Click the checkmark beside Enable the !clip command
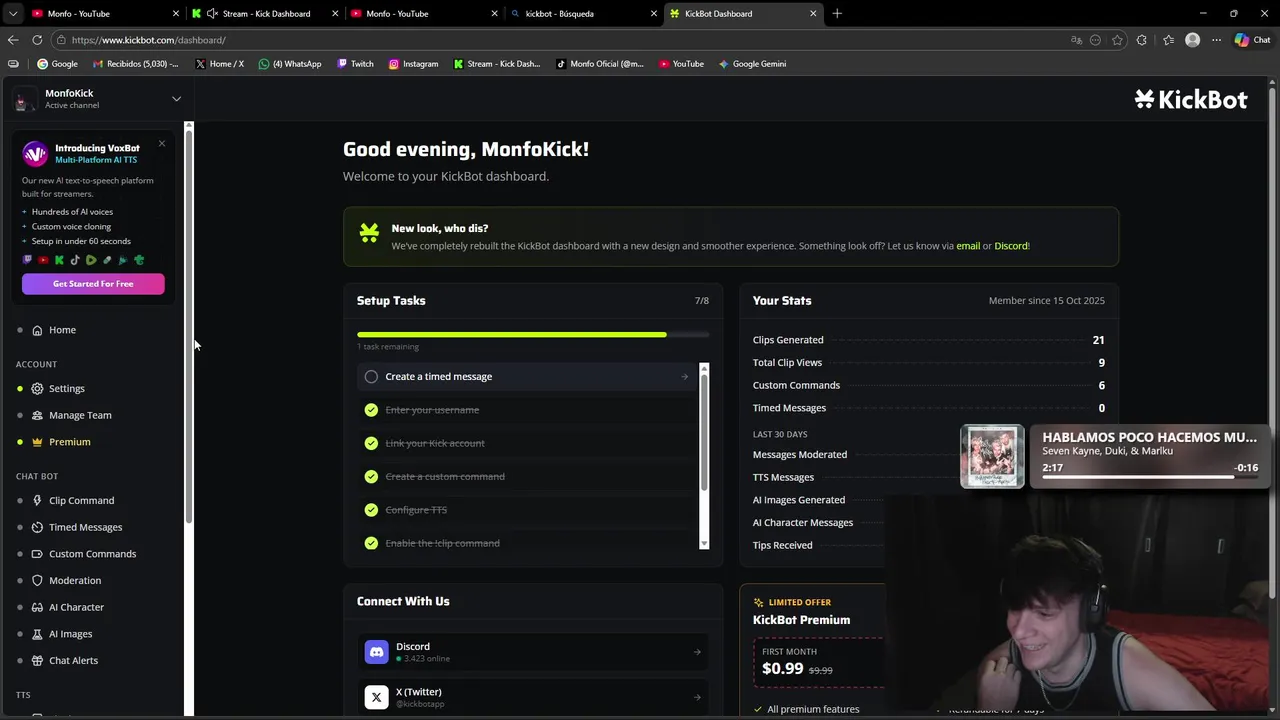Image resolution: width=1280 pixels, height=720 pixels. click(x=371, y=543)
